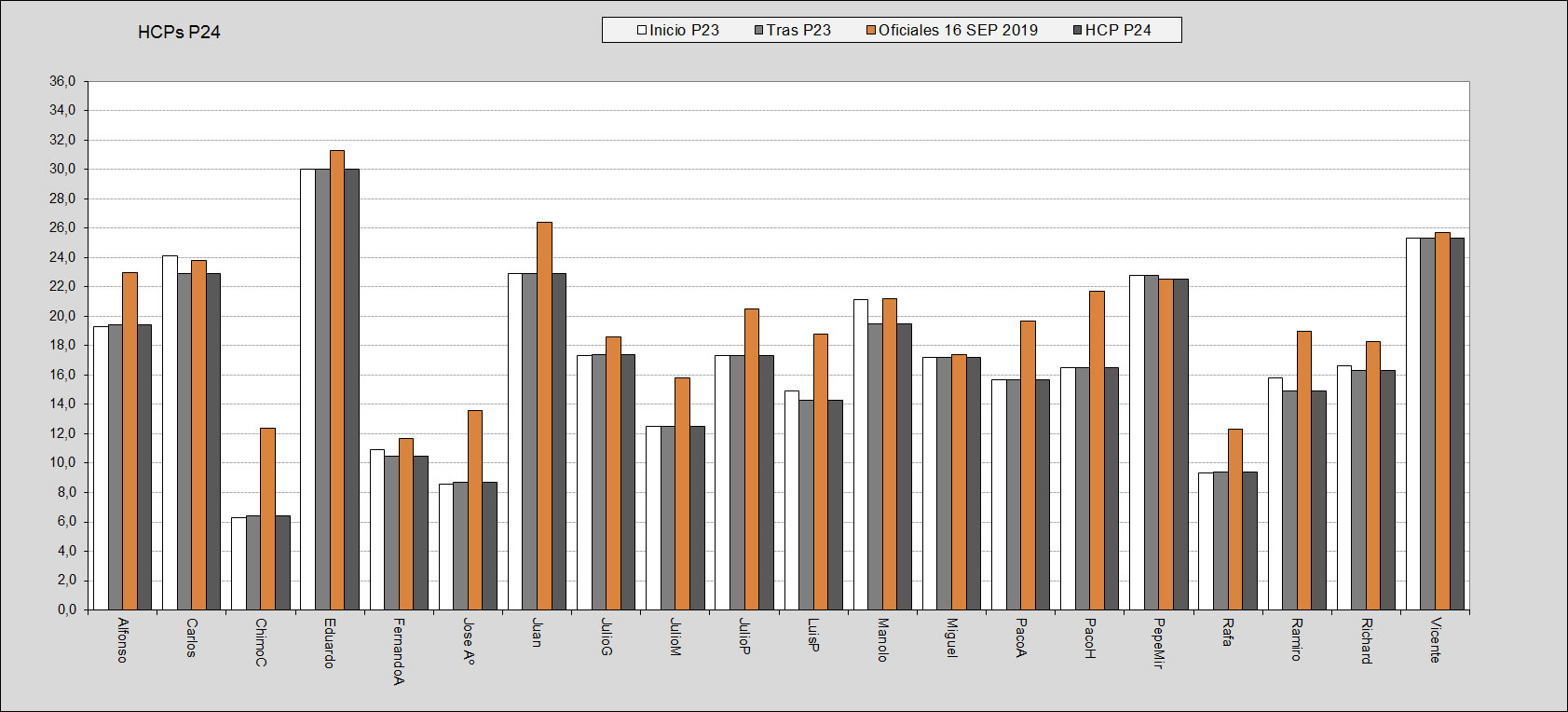The width and height of the screenshot is (1568, 712).
Task: Select the 'Tras P23' legend entry
Action: pos(798,30)
